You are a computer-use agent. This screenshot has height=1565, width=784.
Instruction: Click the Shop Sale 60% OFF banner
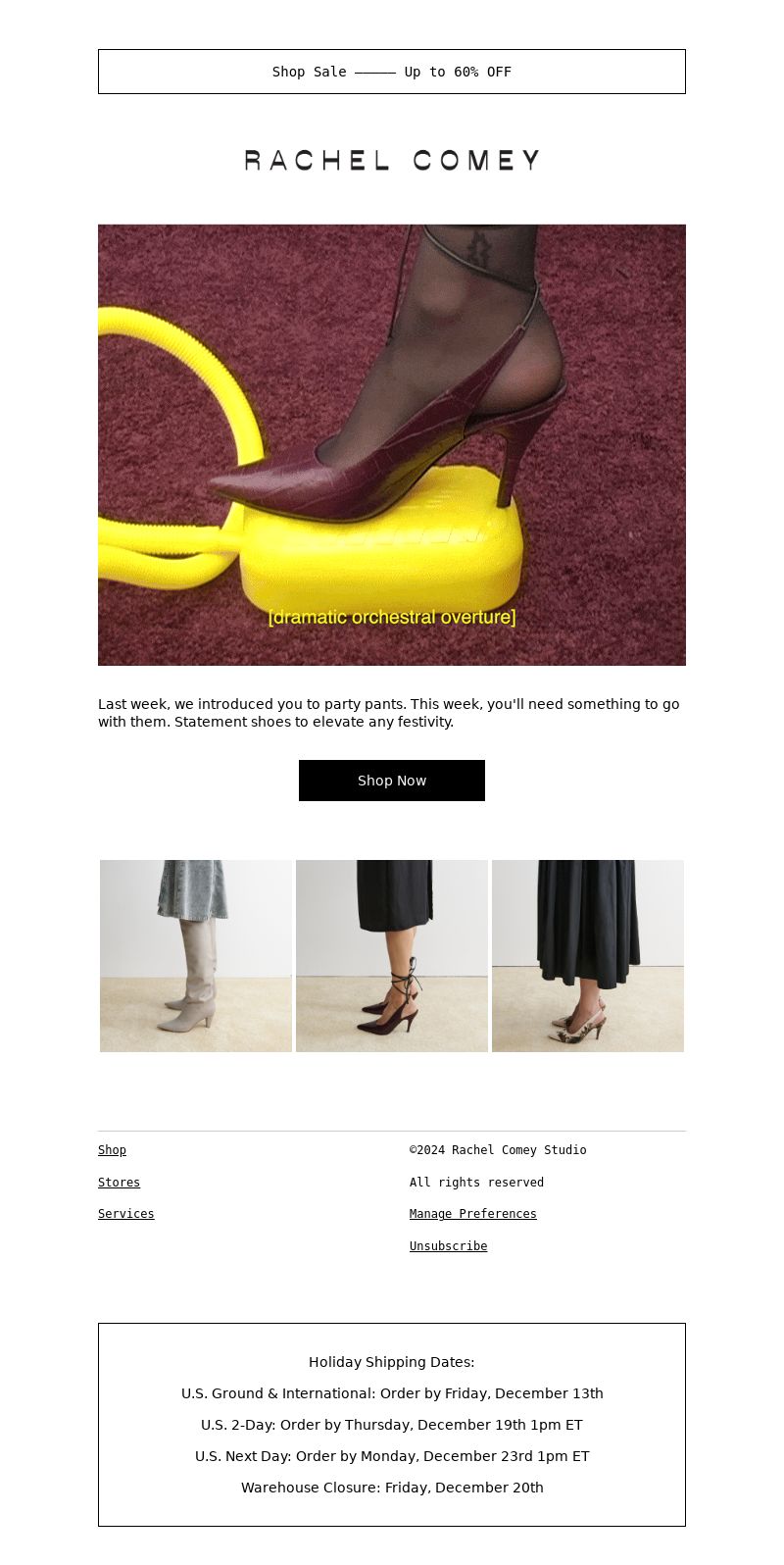click(x=392, y=72)
